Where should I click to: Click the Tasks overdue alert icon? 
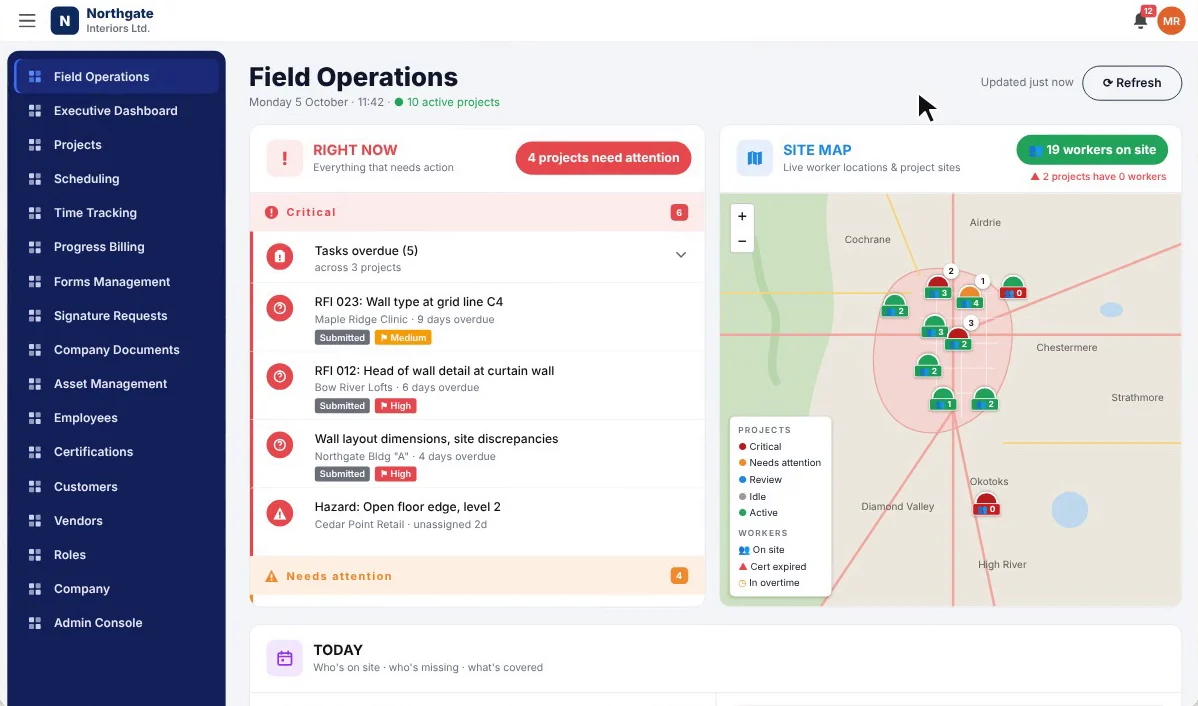(280, 257)
